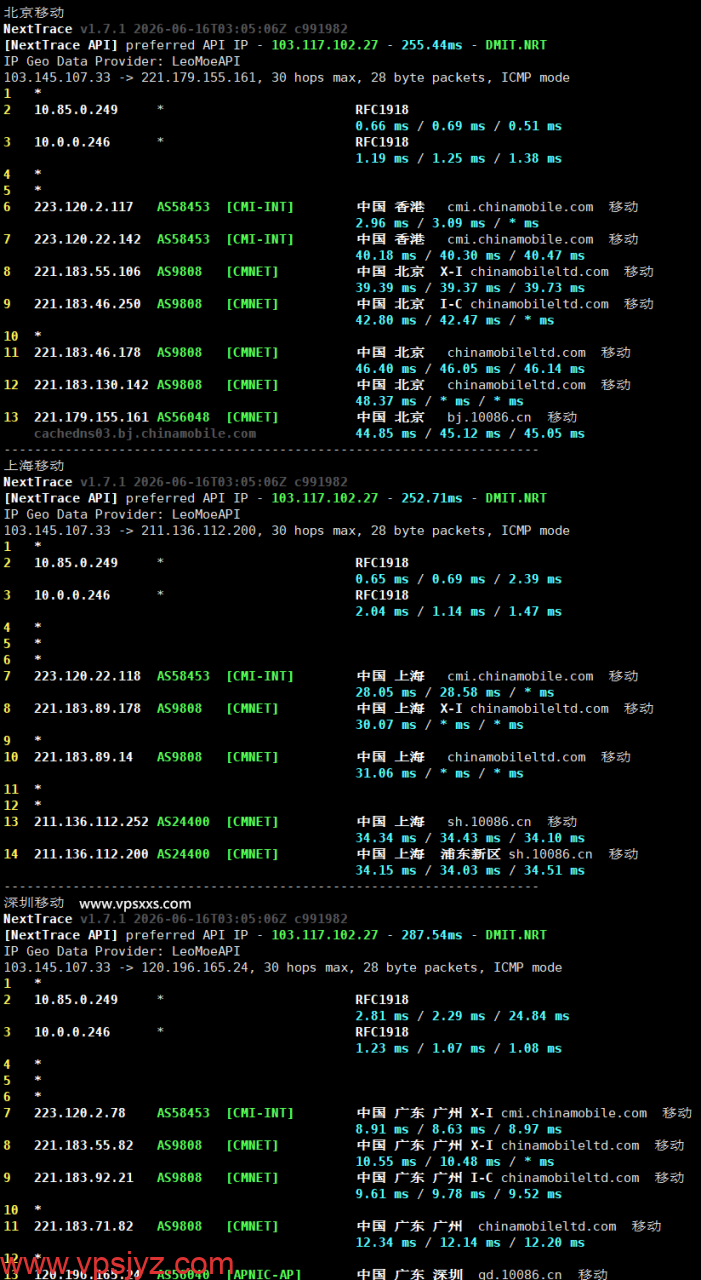Select timing 0.65 ms / 0.69 ms / 2.39 ms

pyautogui.click(x=459, y=579)
